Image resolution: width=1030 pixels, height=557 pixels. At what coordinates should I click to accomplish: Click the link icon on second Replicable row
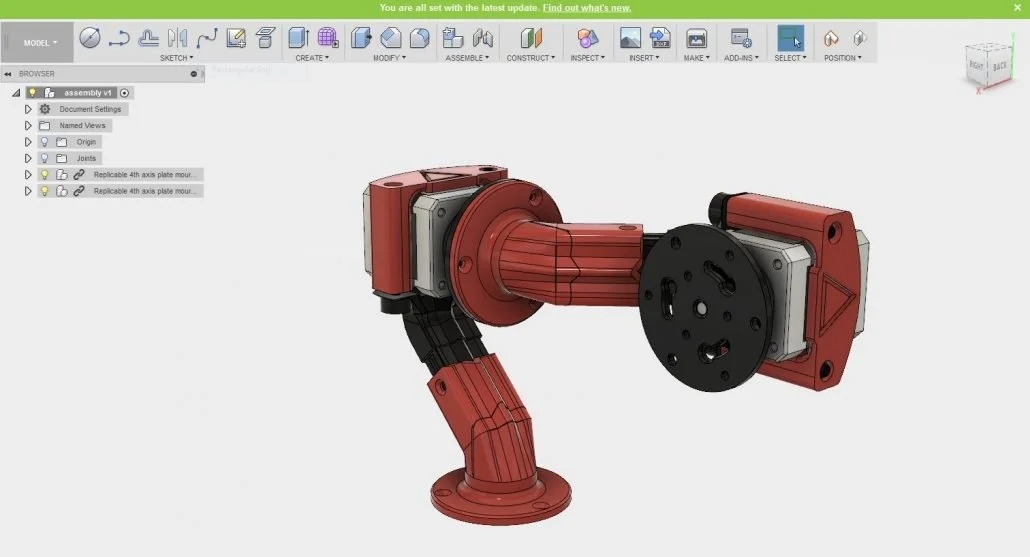coord(79,191)
